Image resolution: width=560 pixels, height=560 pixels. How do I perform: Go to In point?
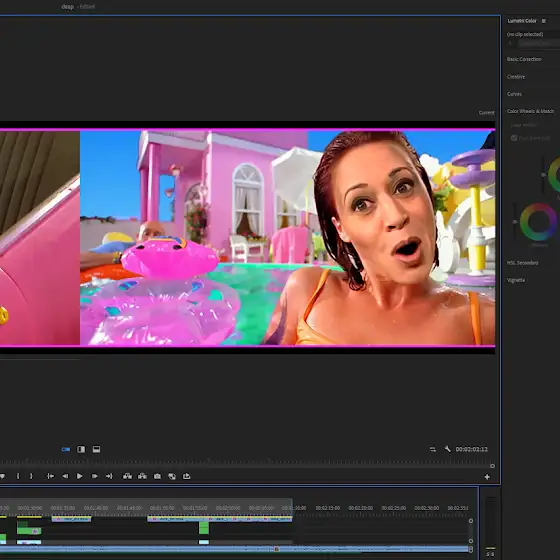(50, 476)
